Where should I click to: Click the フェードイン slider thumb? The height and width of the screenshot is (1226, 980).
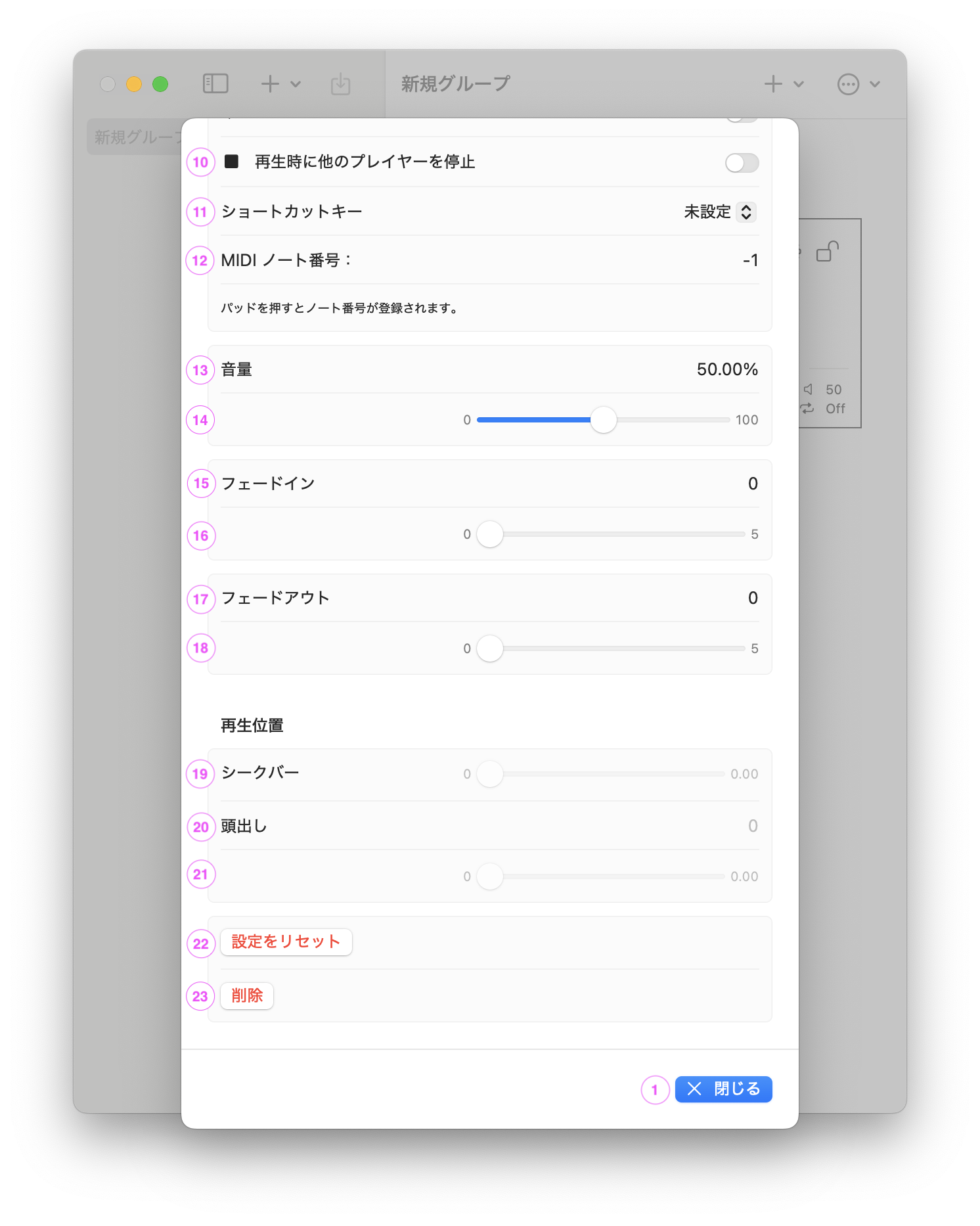[x=489, y=534]
